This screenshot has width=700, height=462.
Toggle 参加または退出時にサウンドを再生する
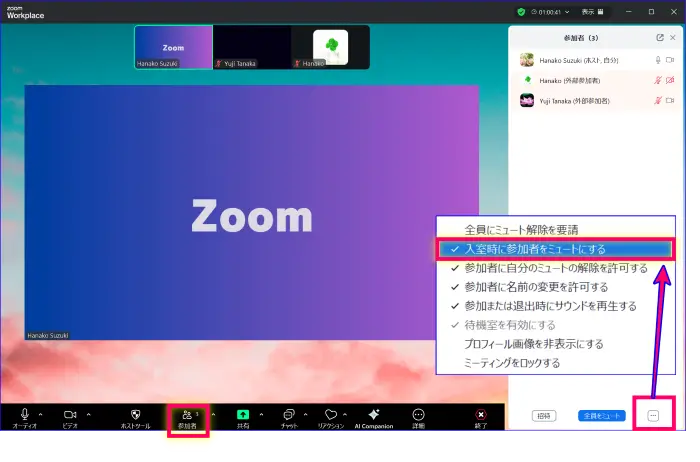click(x=550, y=306)
